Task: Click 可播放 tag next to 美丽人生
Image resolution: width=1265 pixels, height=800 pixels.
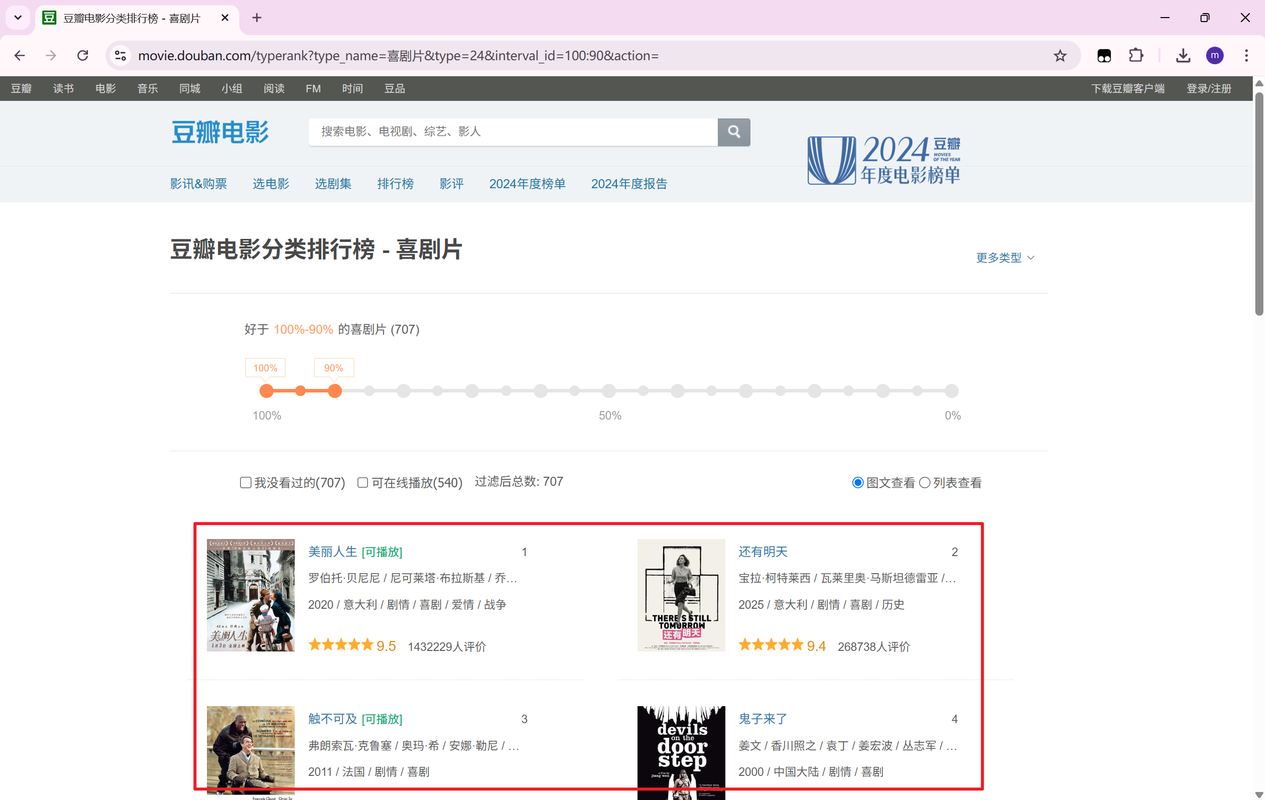Action: (382, 552)
